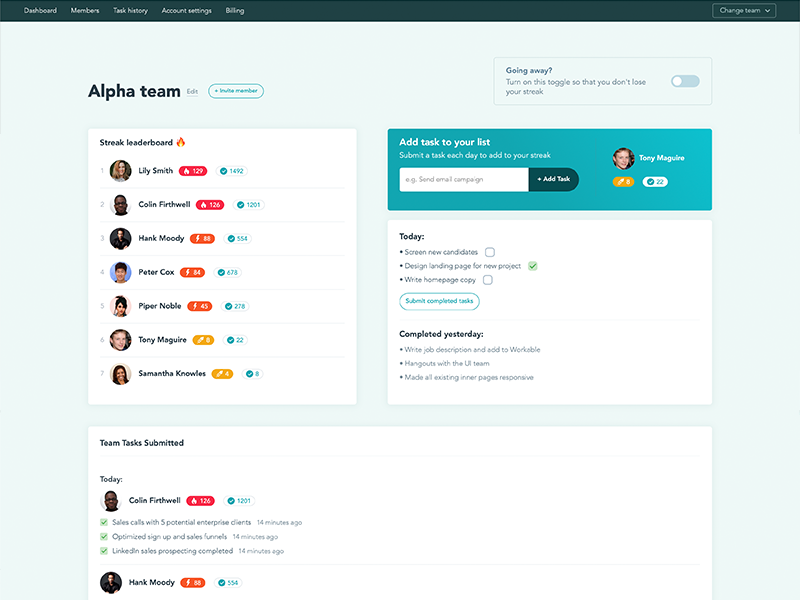Image resolution: width=800 pixels, height=600 pixels.
Task: Check the Write homepage copy checkbox
Action: click(x=488, y=280)
